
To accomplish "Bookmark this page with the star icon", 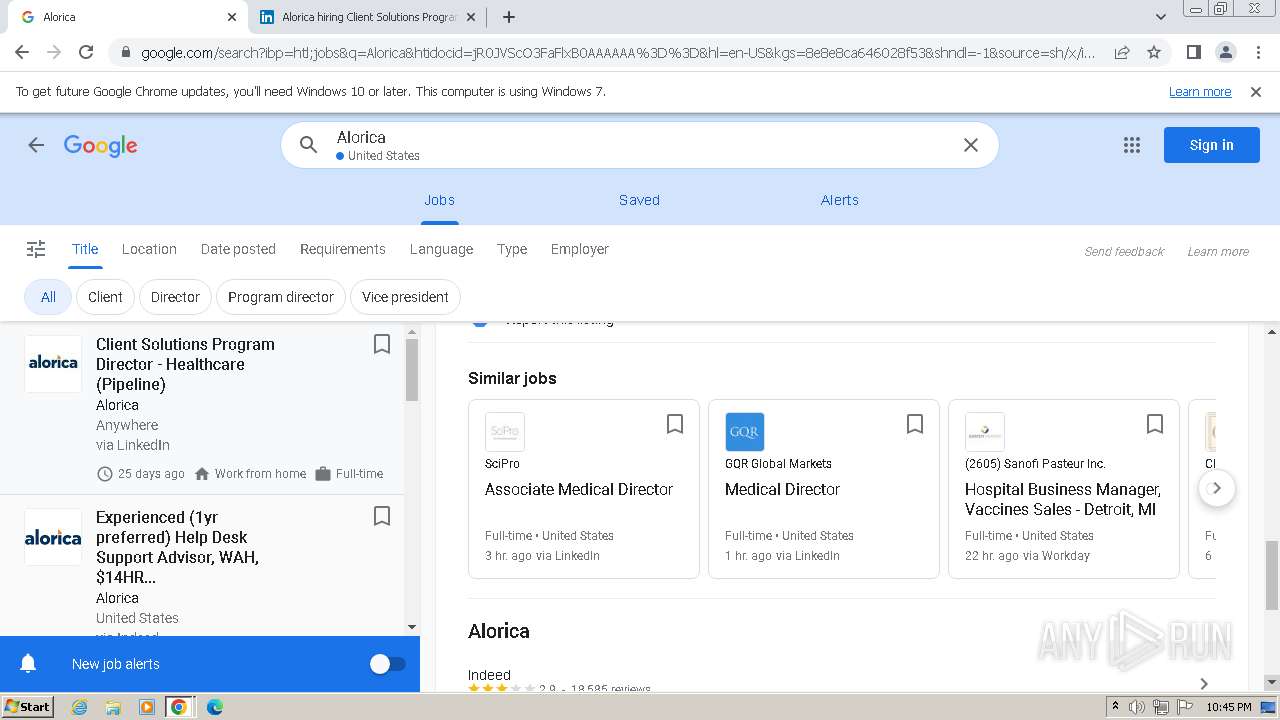I will click(1154, 52).
